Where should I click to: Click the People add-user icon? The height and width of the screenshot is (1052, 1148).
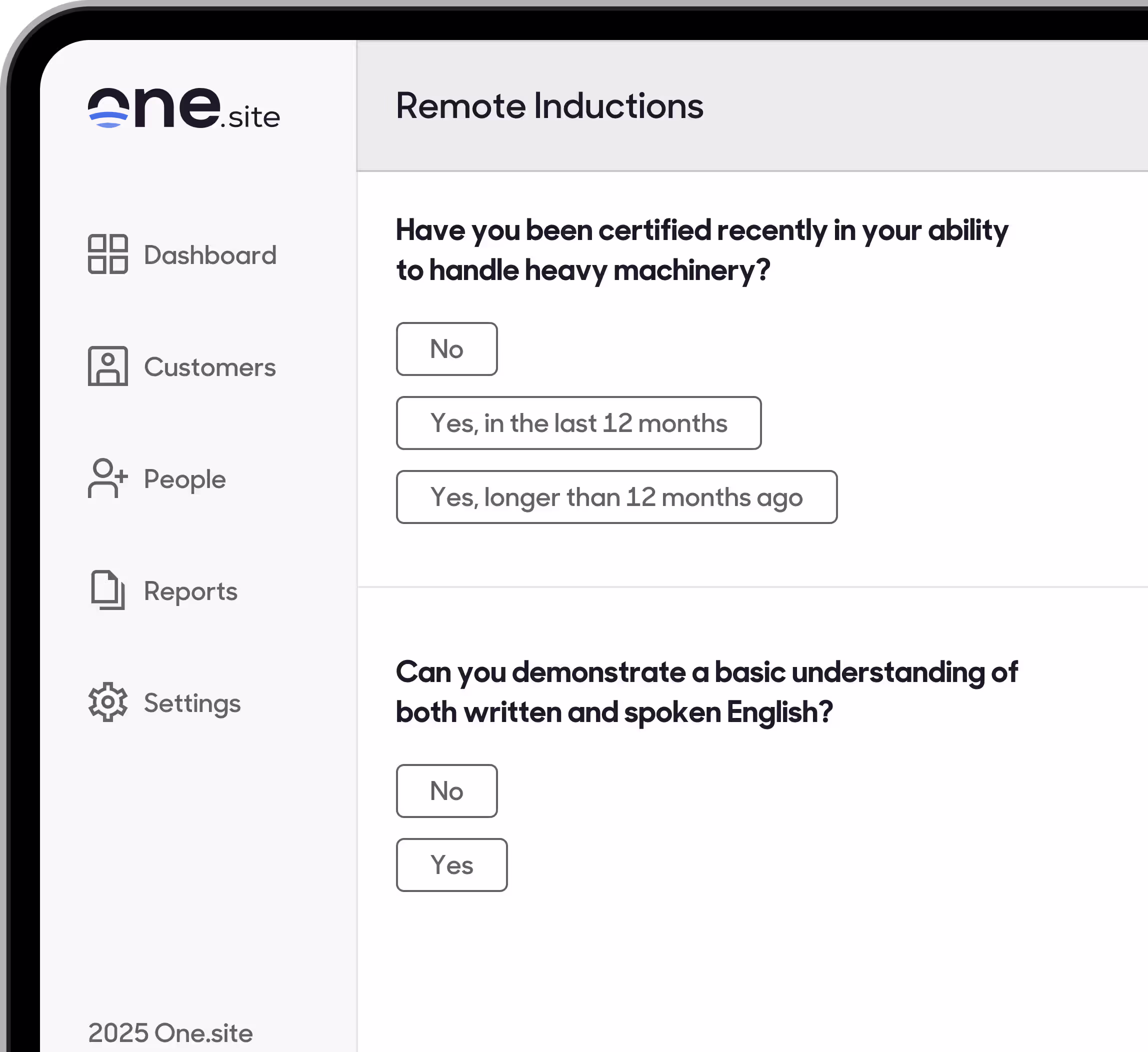pos(107,478)
